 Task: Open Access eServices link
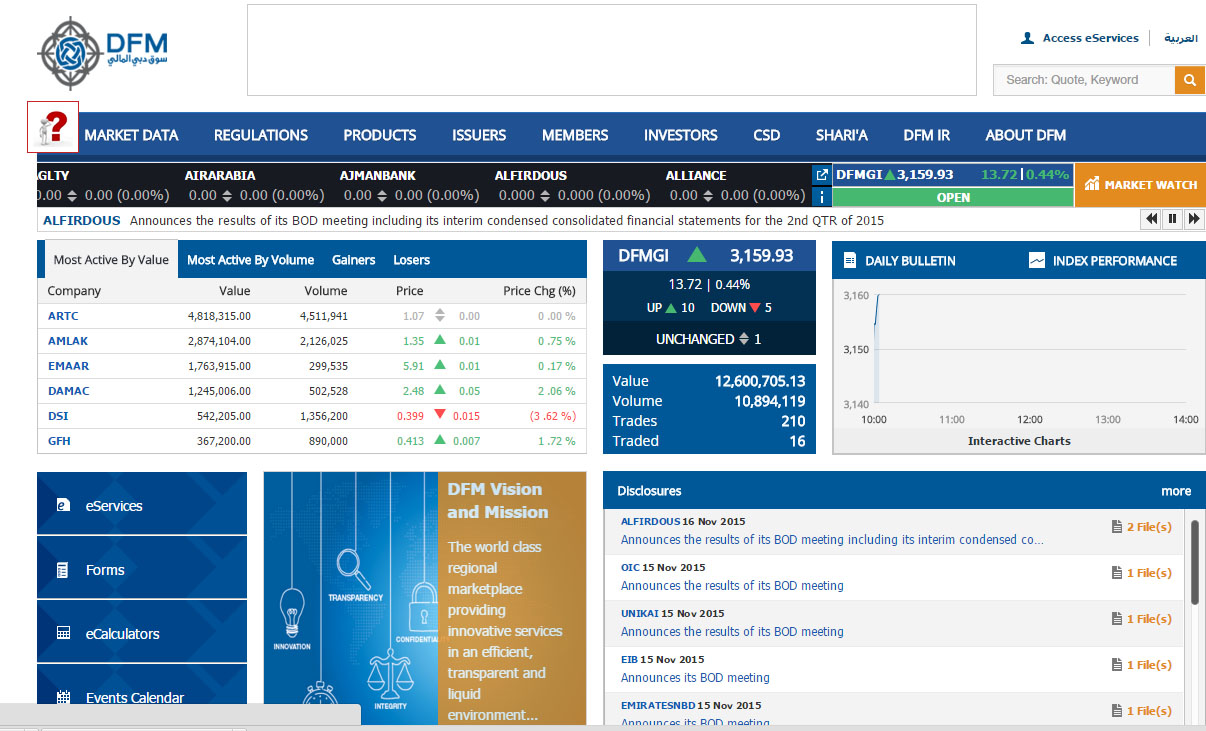pos(1090,38)
